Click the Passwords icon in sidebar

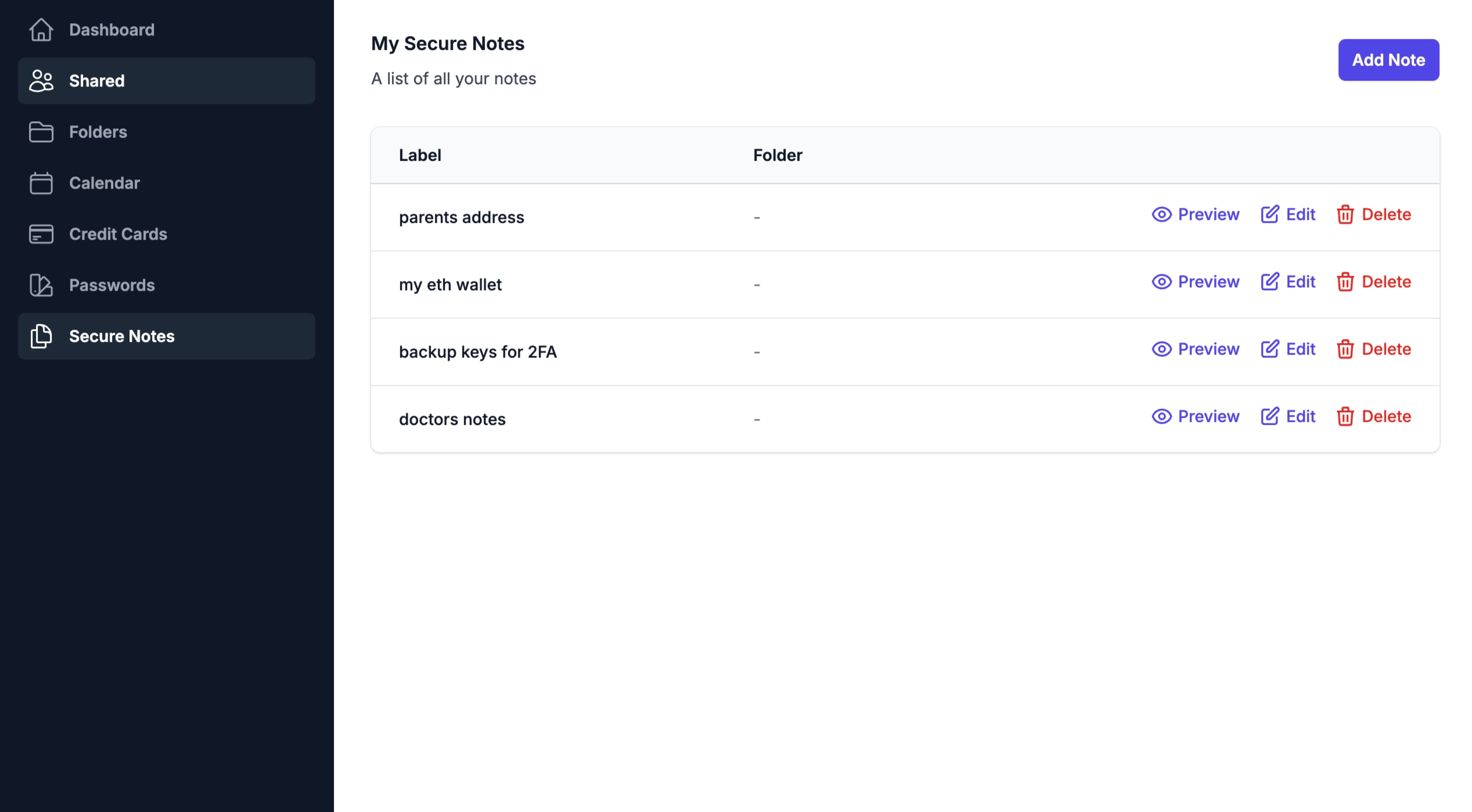[x=40, y=284]
